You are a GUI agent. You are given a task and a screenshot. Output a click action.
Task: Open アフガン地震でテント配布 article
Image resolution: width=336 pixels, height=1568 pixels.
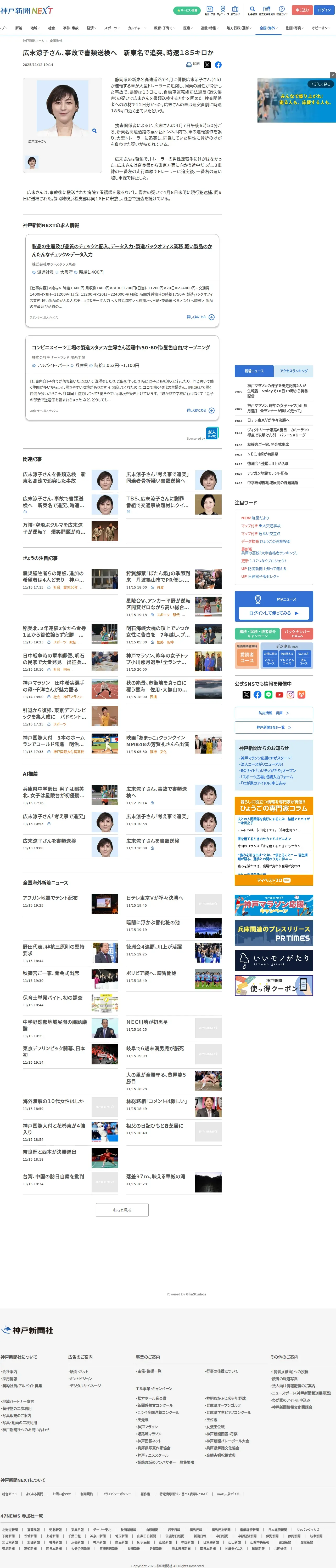50,898
